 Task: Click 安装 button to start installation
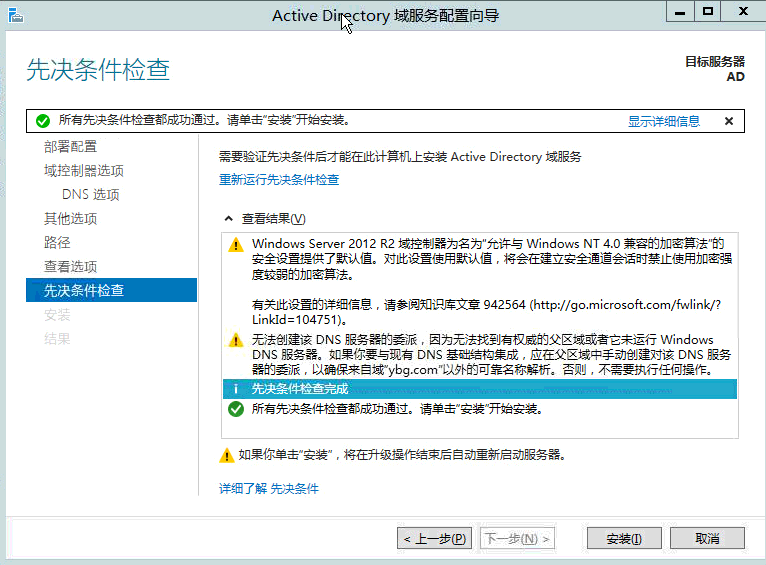coord(624,539)
